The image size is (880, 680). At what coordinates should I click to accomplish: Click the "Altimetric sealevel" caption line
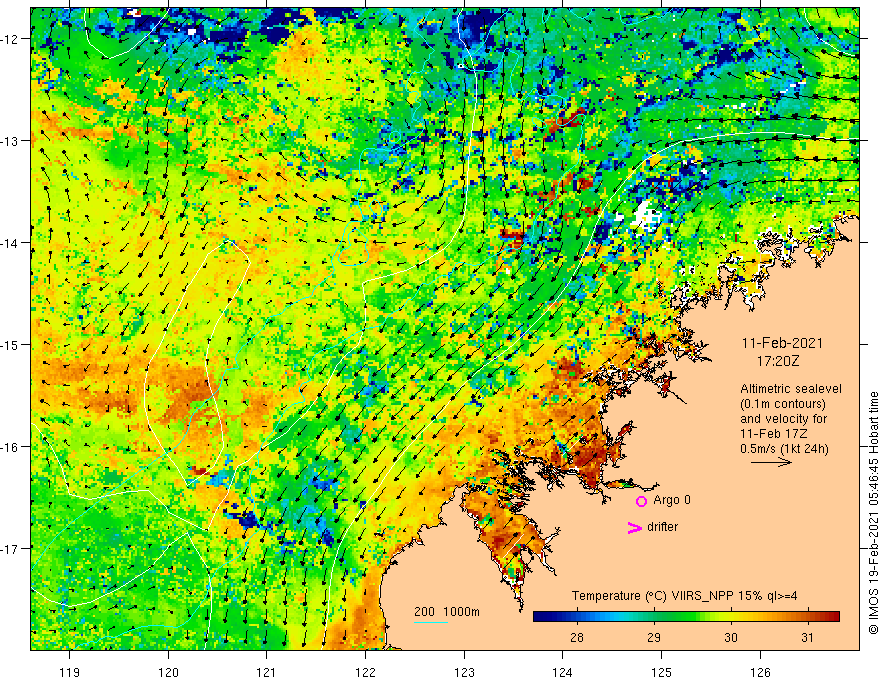pyautogui.click(x=791, y=389)
